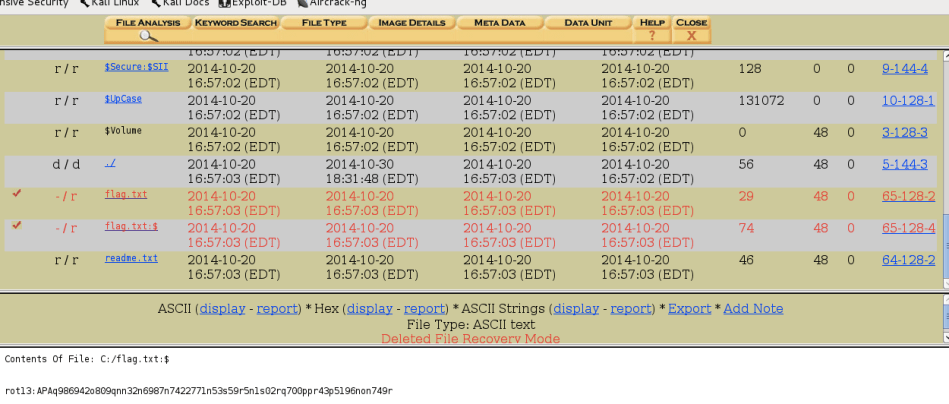Viewport: 949px width, 404px height.
Task: Click Export link for the file
Action: [689, 309]
